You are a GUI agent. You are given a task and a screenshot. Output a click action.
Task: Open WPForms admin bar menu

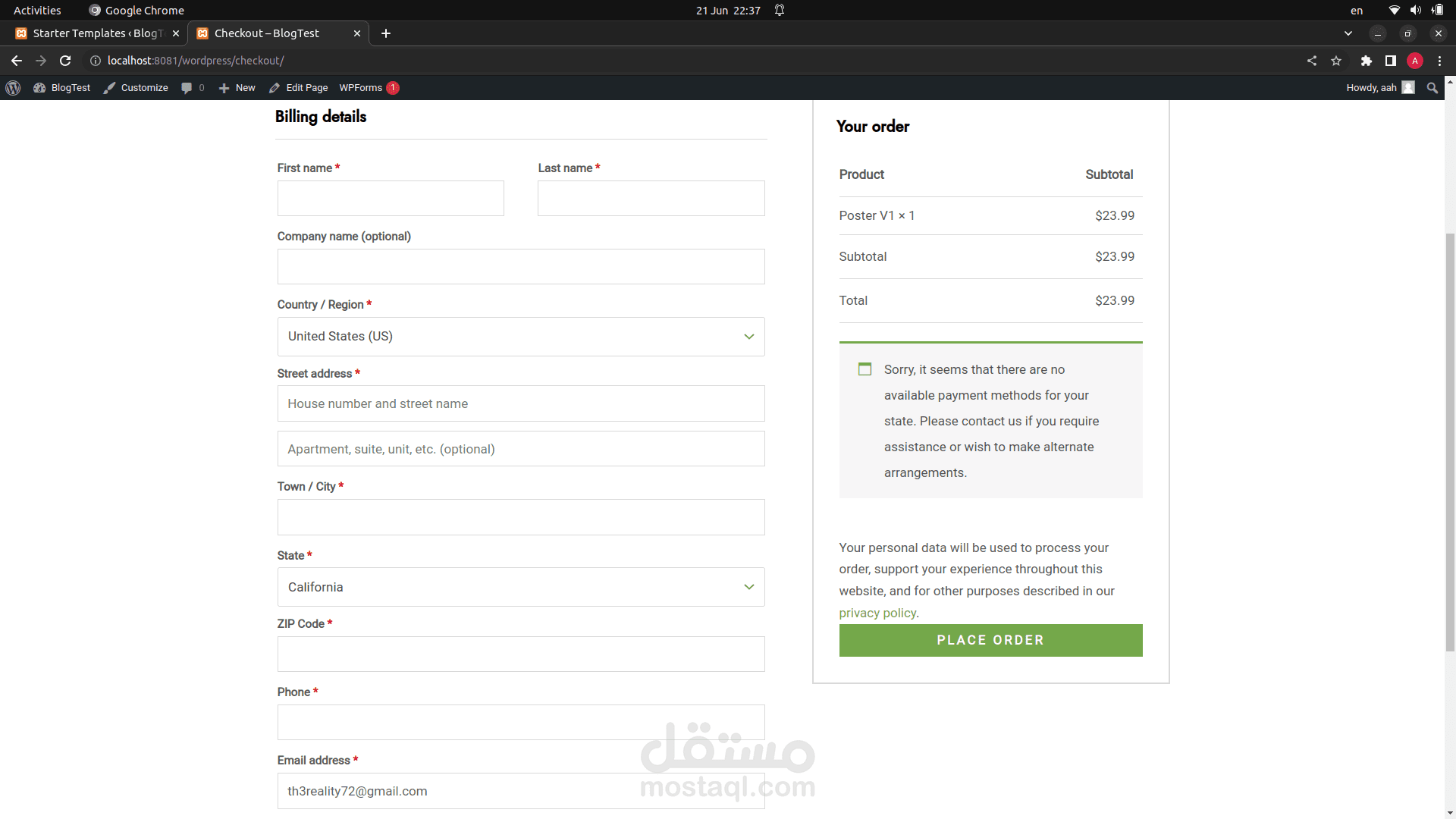(361, 88)
